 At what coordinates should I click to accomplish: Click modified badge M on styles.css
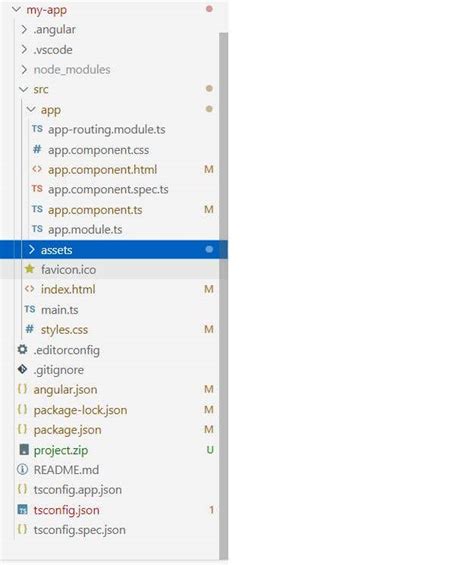click(209, 329)
